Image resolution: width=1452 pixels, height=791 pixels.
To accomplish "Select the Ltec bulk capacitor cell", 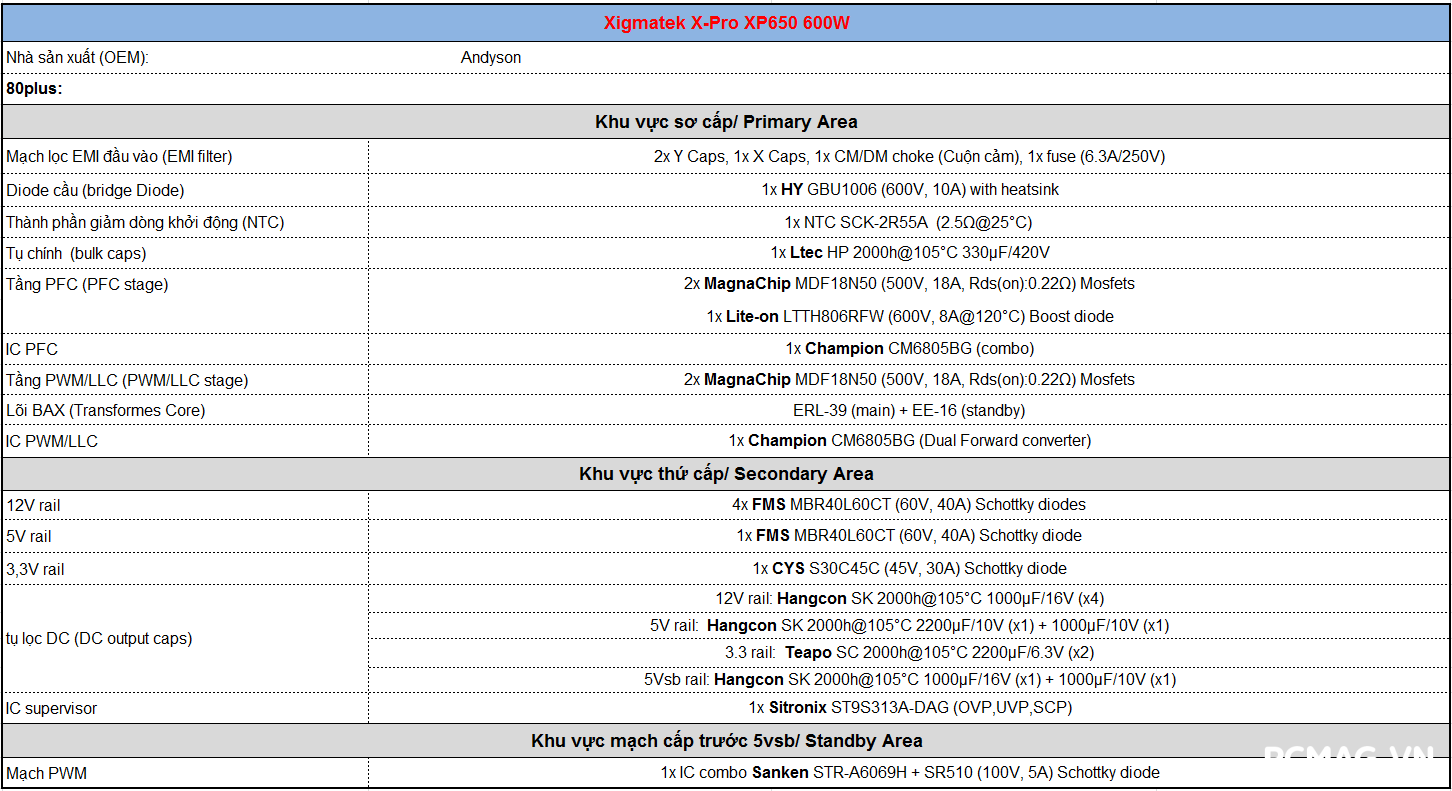I will point(909,253).
